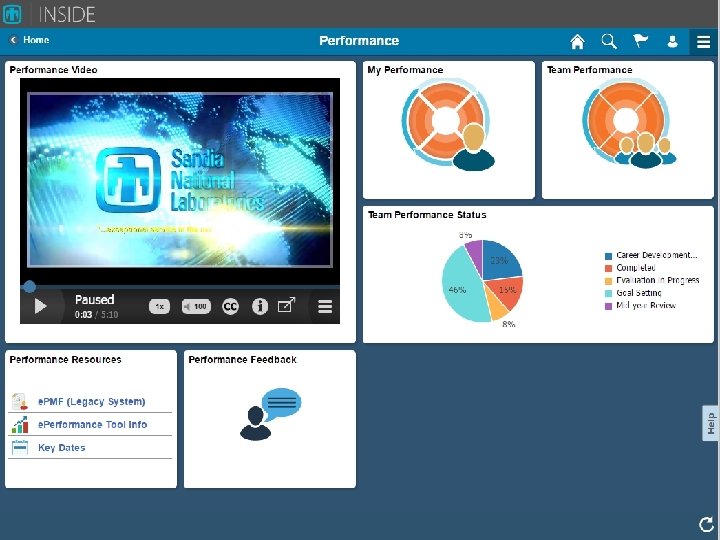Click Completed legend red swatch
The image size is (720, 540).
coord(608,269)
